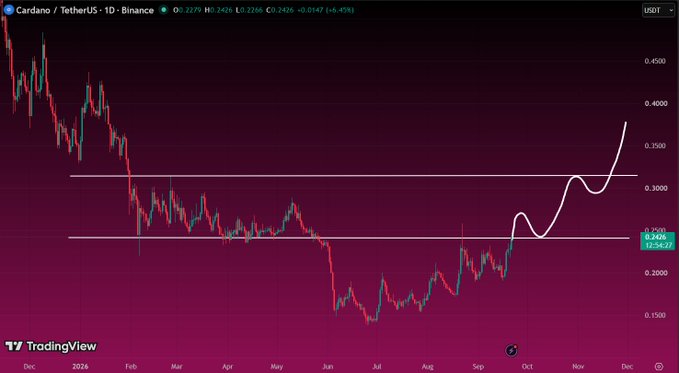
Task: Click the Oct label on time axis
Action: click(x=527, y=367)
